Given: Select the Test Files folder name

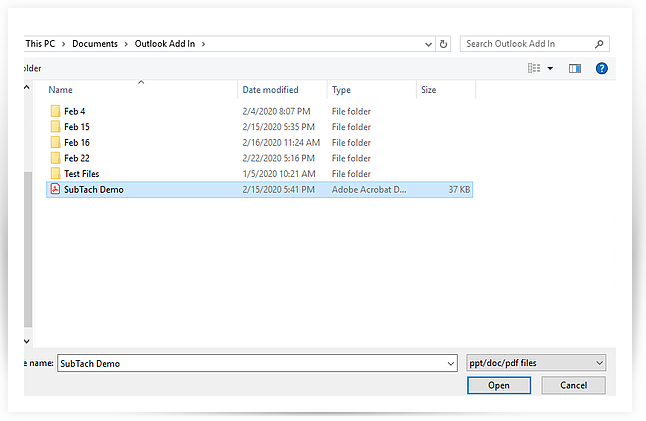Looking at the screenshot, I should pos(82,174).
